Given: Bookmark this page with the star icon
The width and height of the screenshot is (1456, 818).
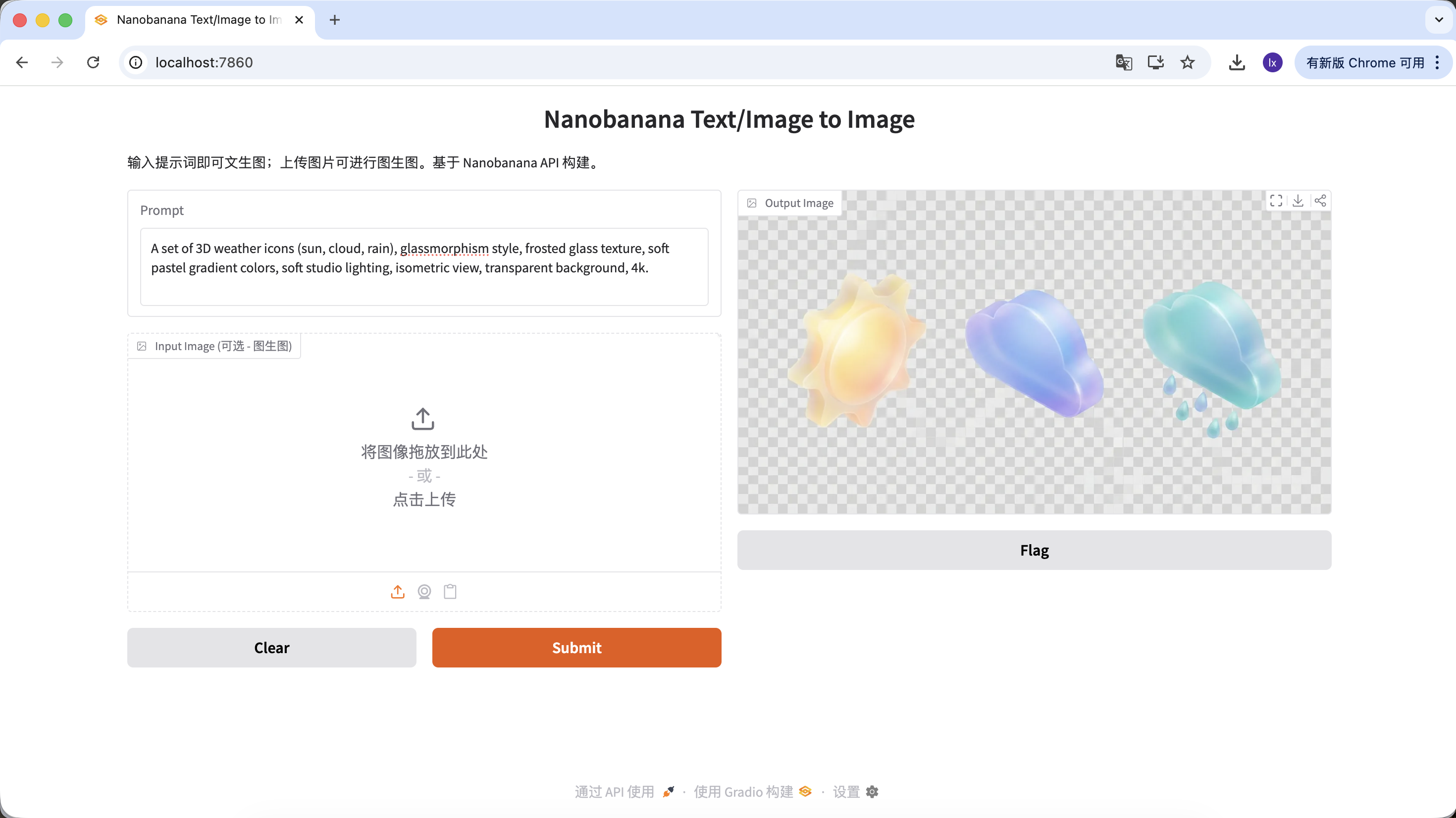Looking at the screenshot, I should coord(1187,62).
